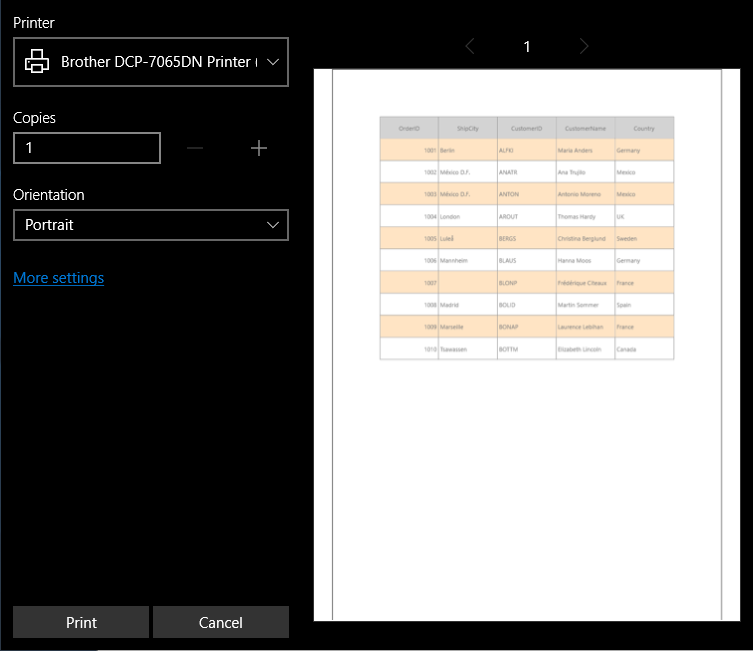The height and width of the screenshot is (651, 753).
Task: Click the BOTTM customer ID cell
Action: click(x=527, y=349)
